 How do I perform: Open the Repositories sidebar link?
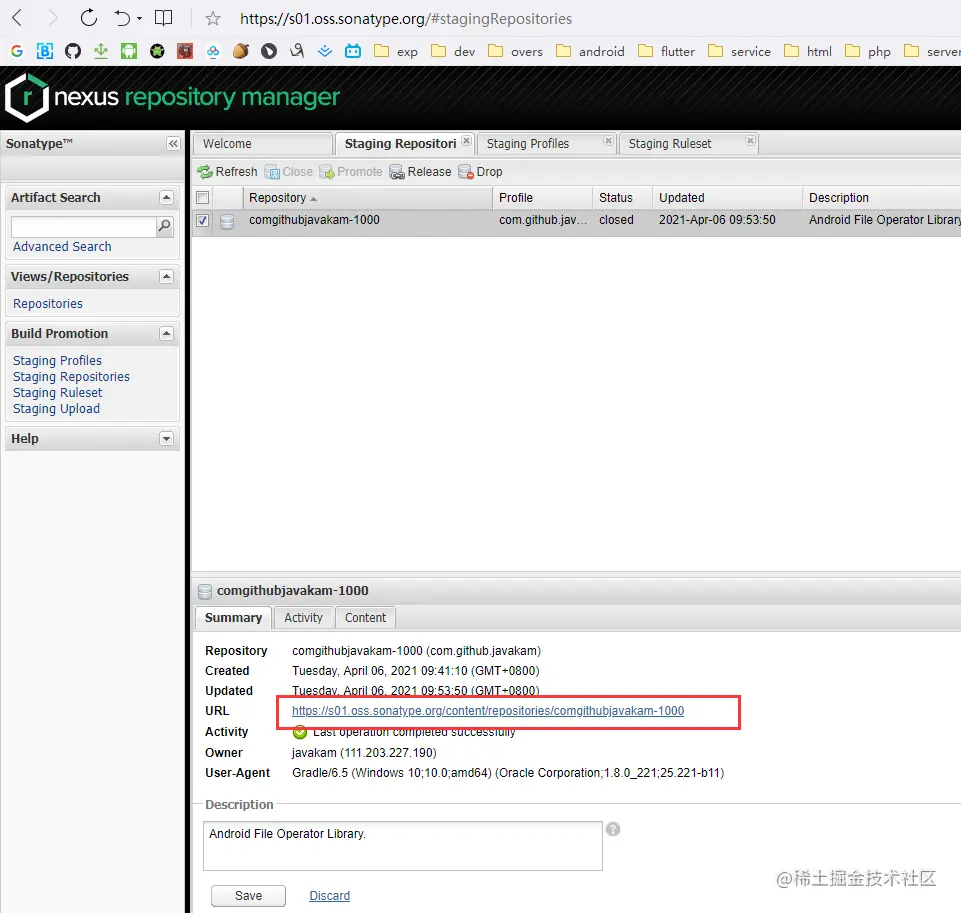click(x=48, y=303)
